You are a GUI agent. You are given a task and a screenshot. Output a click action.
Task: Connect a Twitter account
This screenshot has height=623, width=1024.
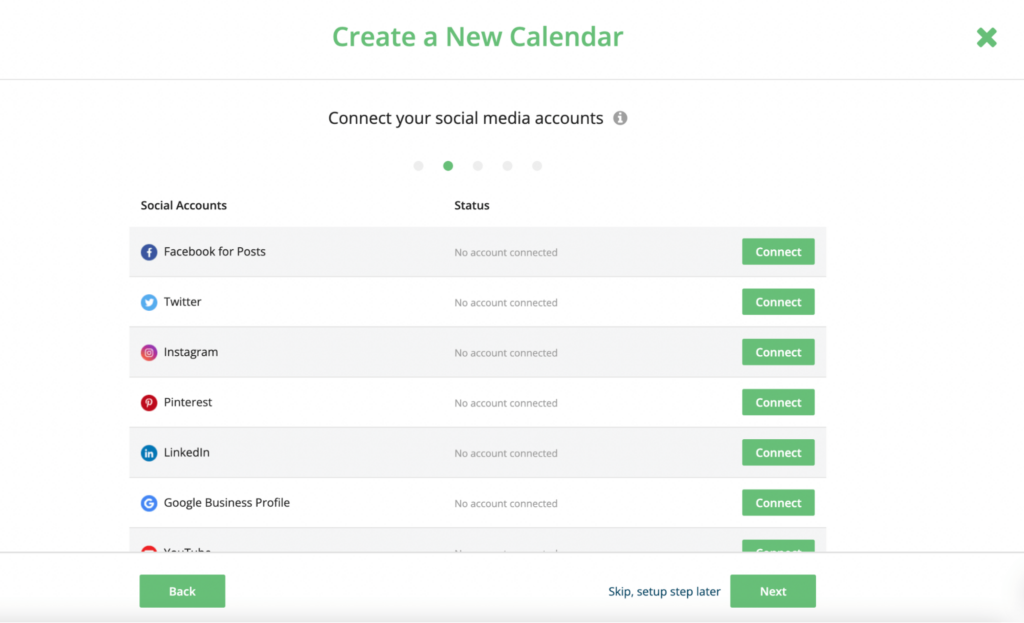(x=778, y=301)
